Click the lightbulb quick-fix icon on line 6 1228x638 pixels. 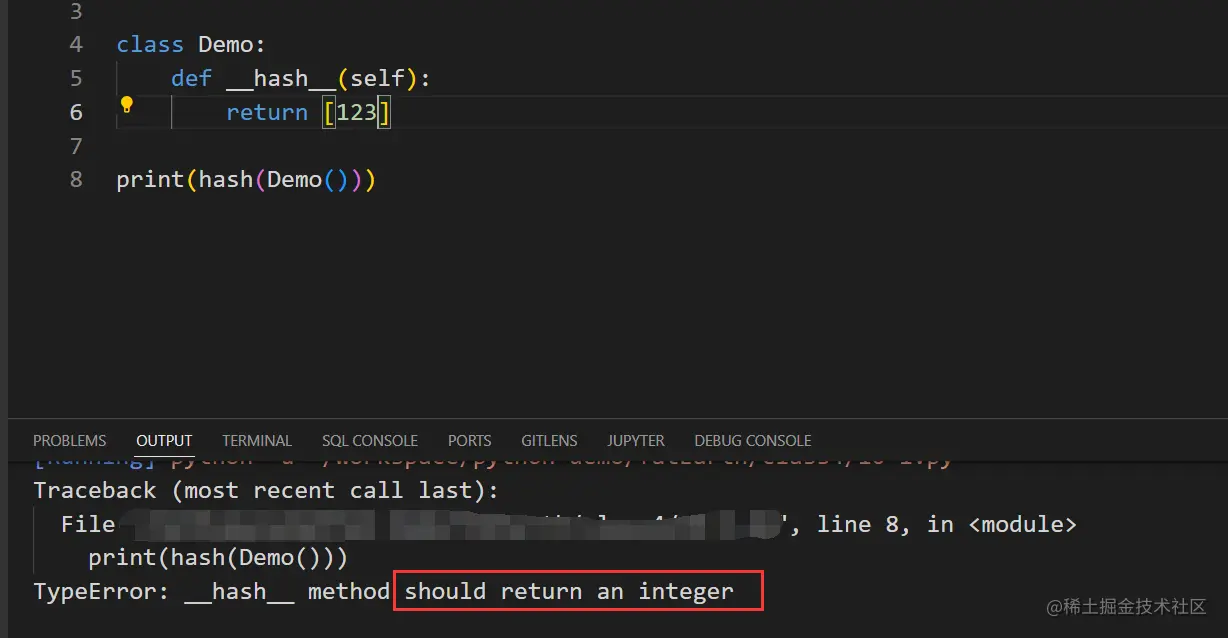point(127,104)
